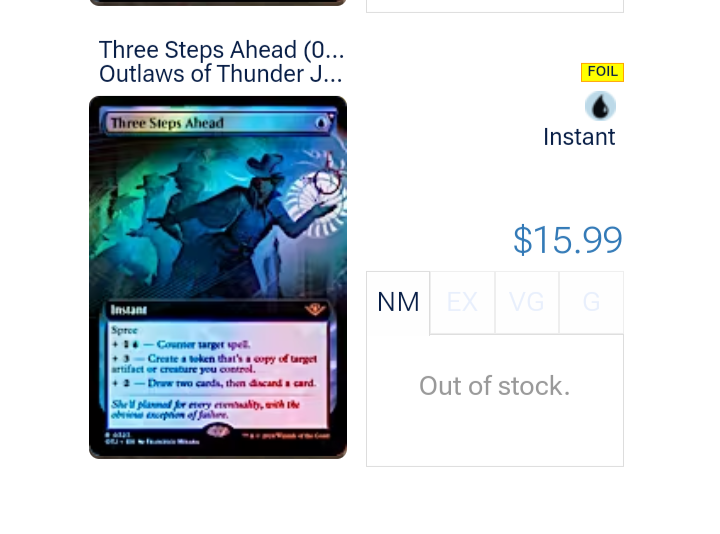Open the Three Steps Ahead title link
The height and width of the screenshot is (534, 720).
(221, 50)
